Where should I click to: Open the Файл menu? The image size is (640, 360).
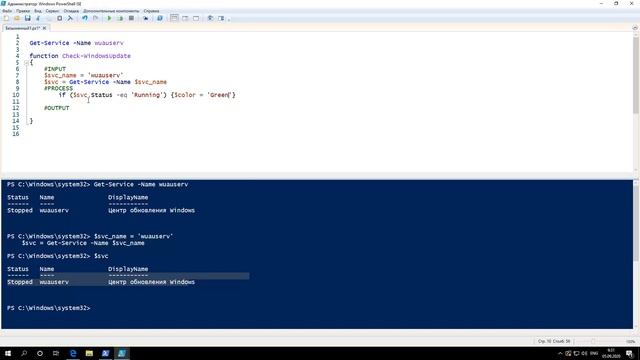click(x=7, y=11)
